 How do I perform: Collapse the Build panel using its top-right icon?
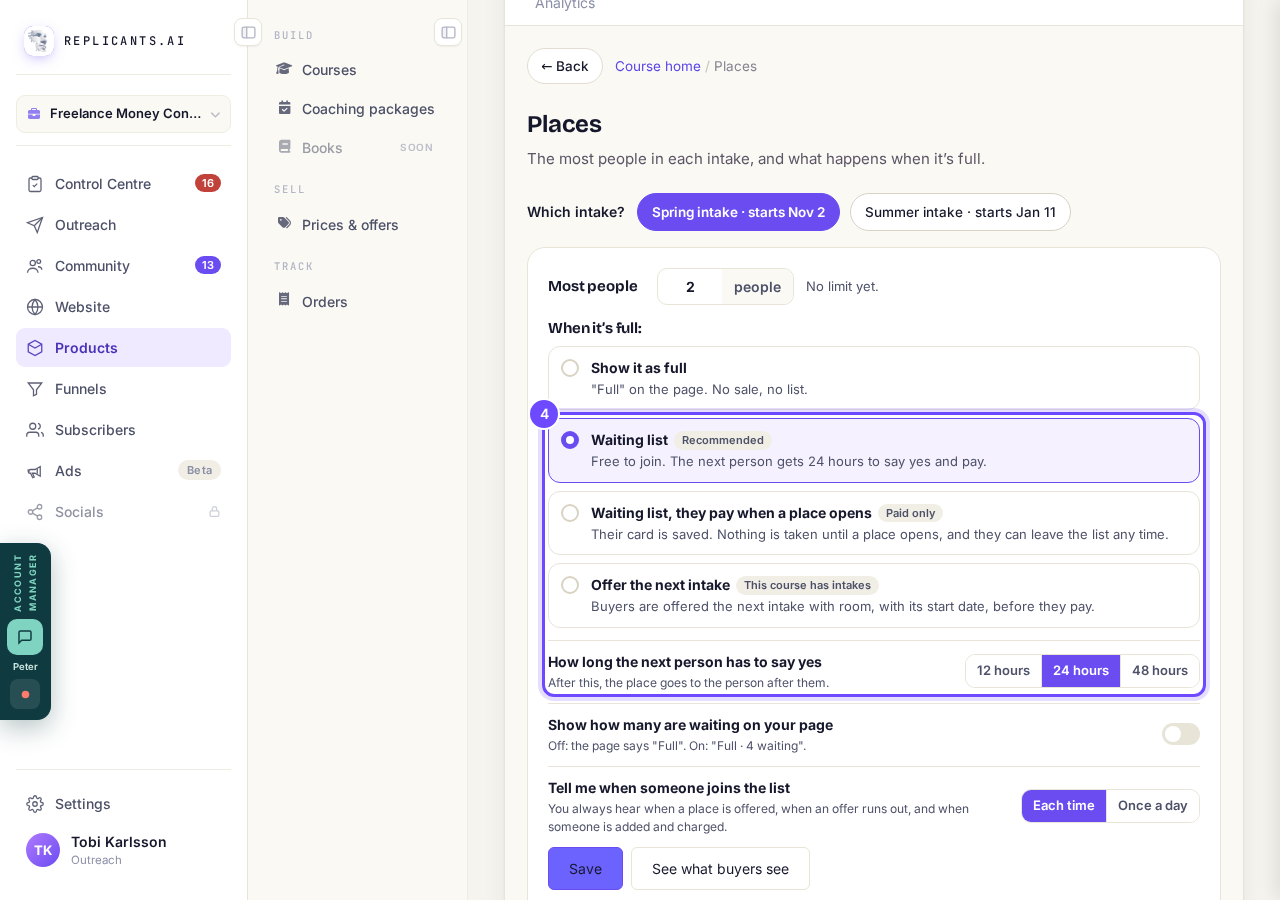pos(448,32)
